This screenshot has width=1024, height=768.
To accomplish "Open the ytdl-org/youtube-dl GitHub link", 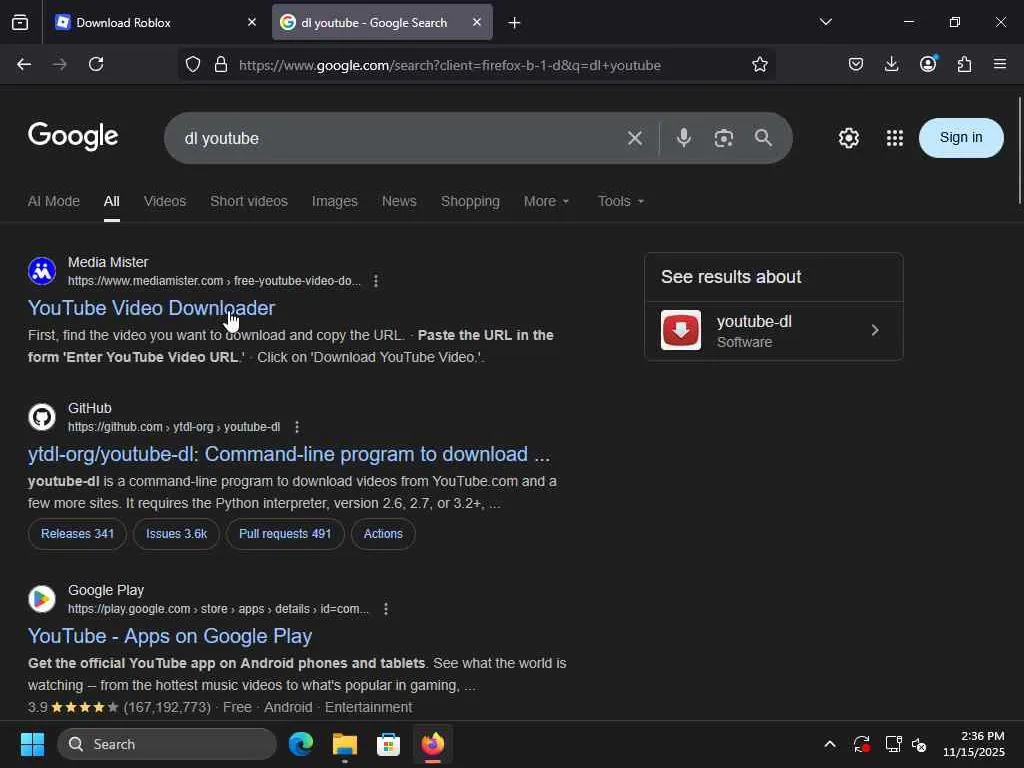I will pyautogui.click(x=289, y=455).
